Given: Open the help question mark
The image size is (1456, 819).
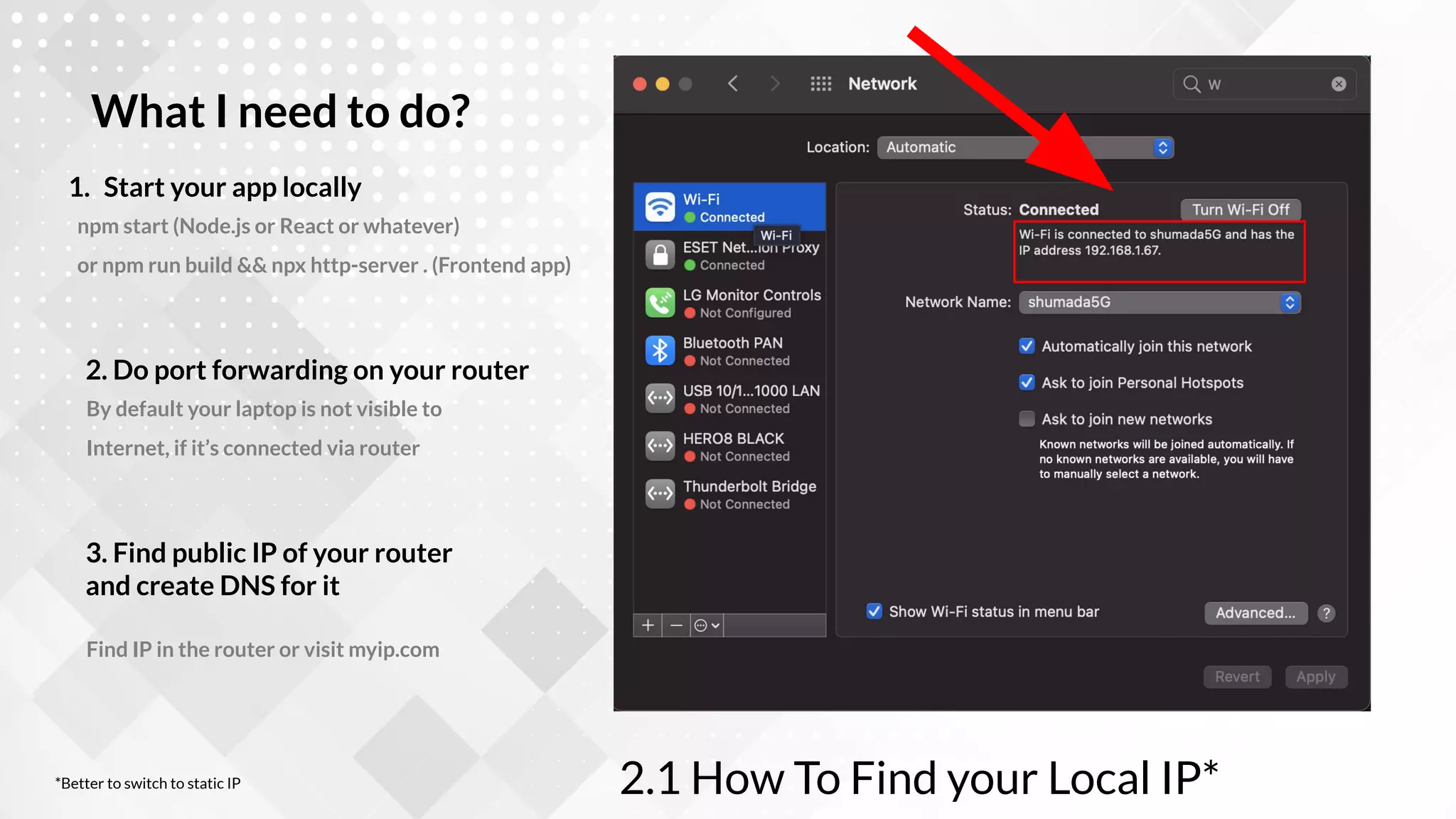Looking at the screenshot, I should tap(1326, 613).
